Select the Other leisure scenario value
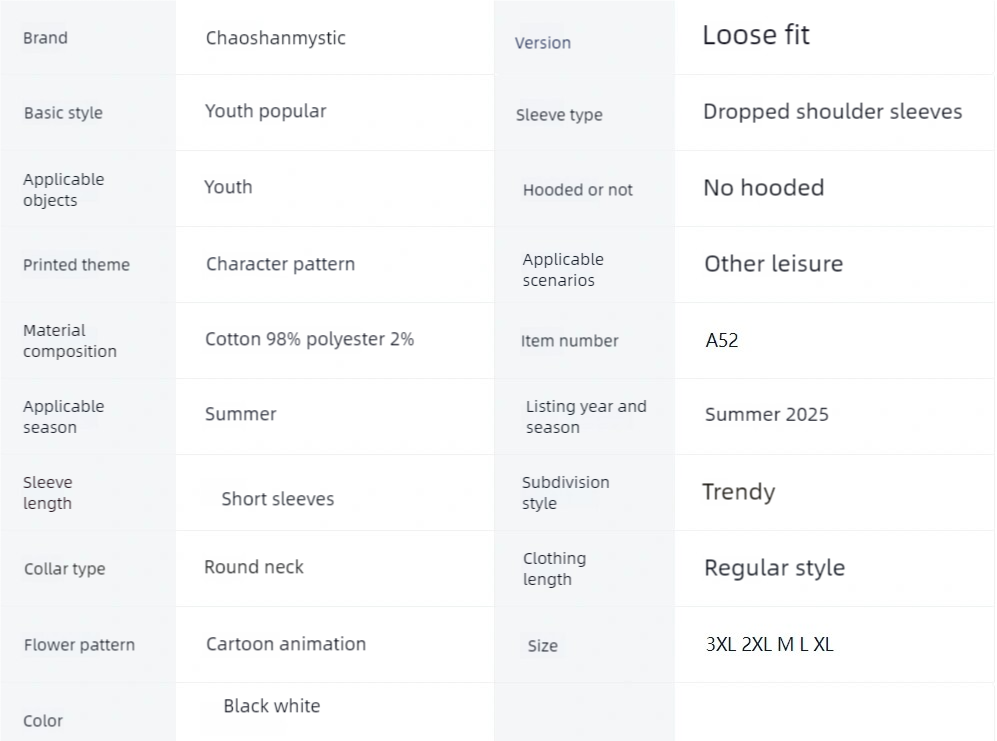This screenshot has height=741, width=997. tap(773, 263)
